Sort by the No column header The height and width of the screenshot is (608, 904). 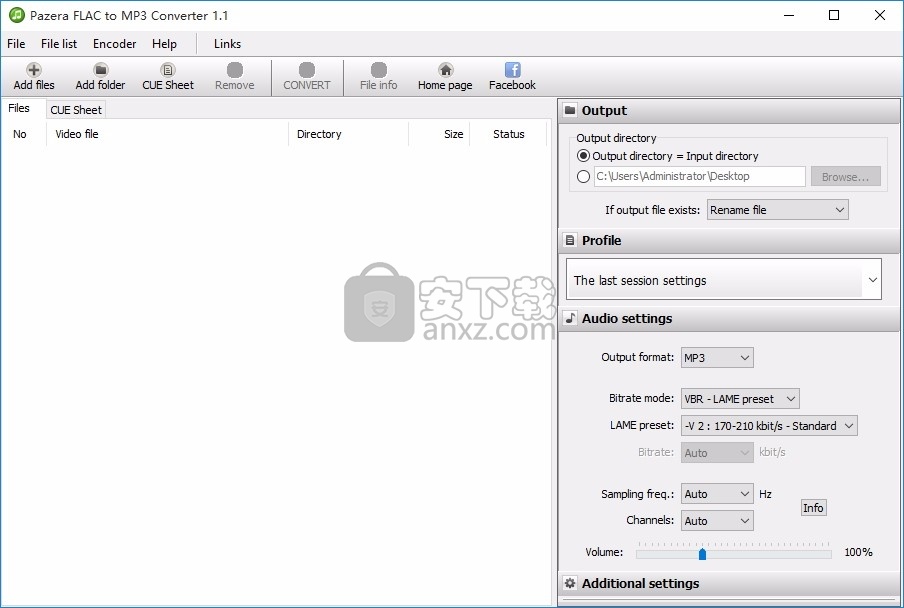point(24,134)
